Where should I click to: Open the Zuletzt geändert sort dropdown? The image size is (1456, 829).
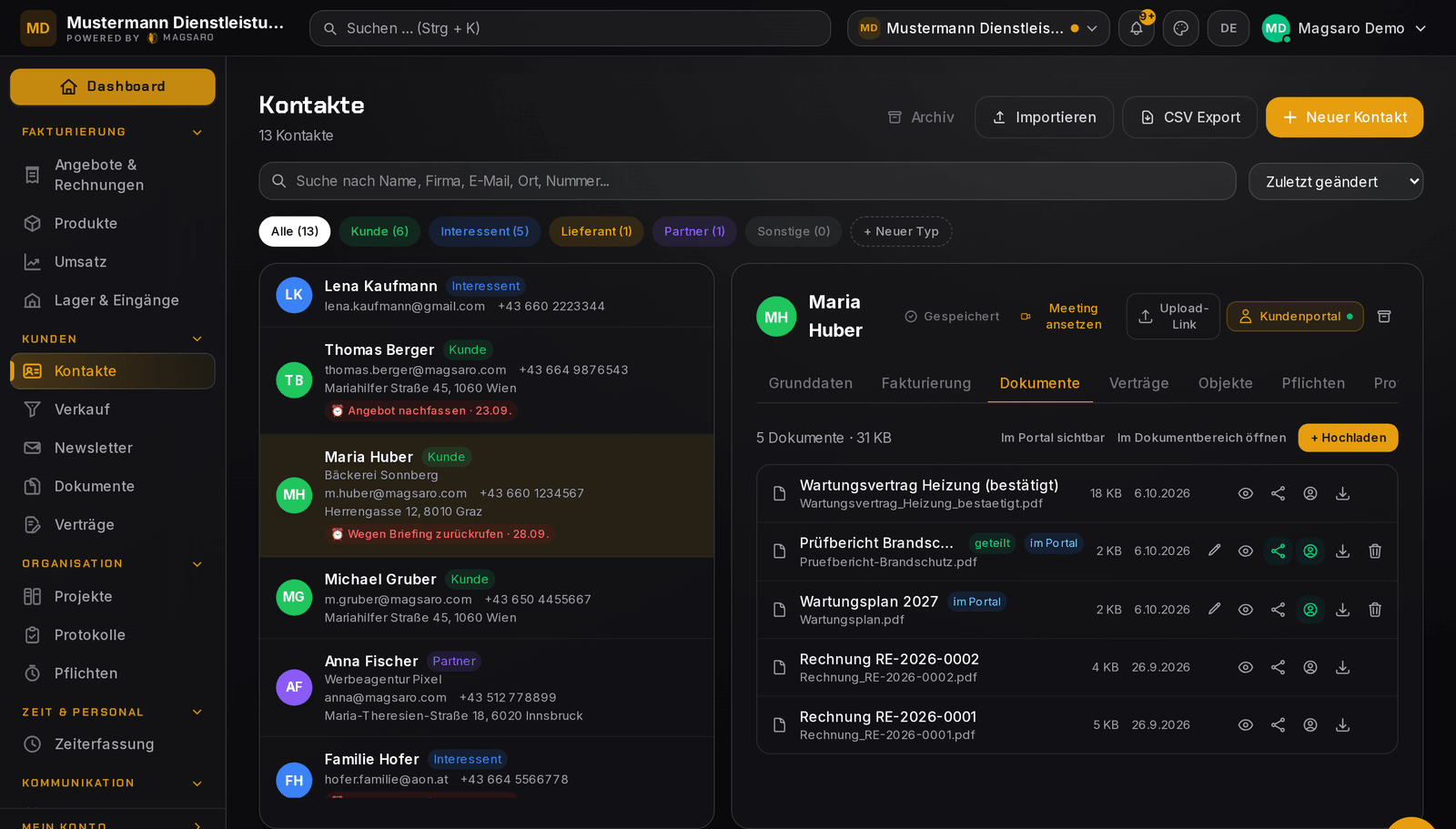pos(1336,181)
